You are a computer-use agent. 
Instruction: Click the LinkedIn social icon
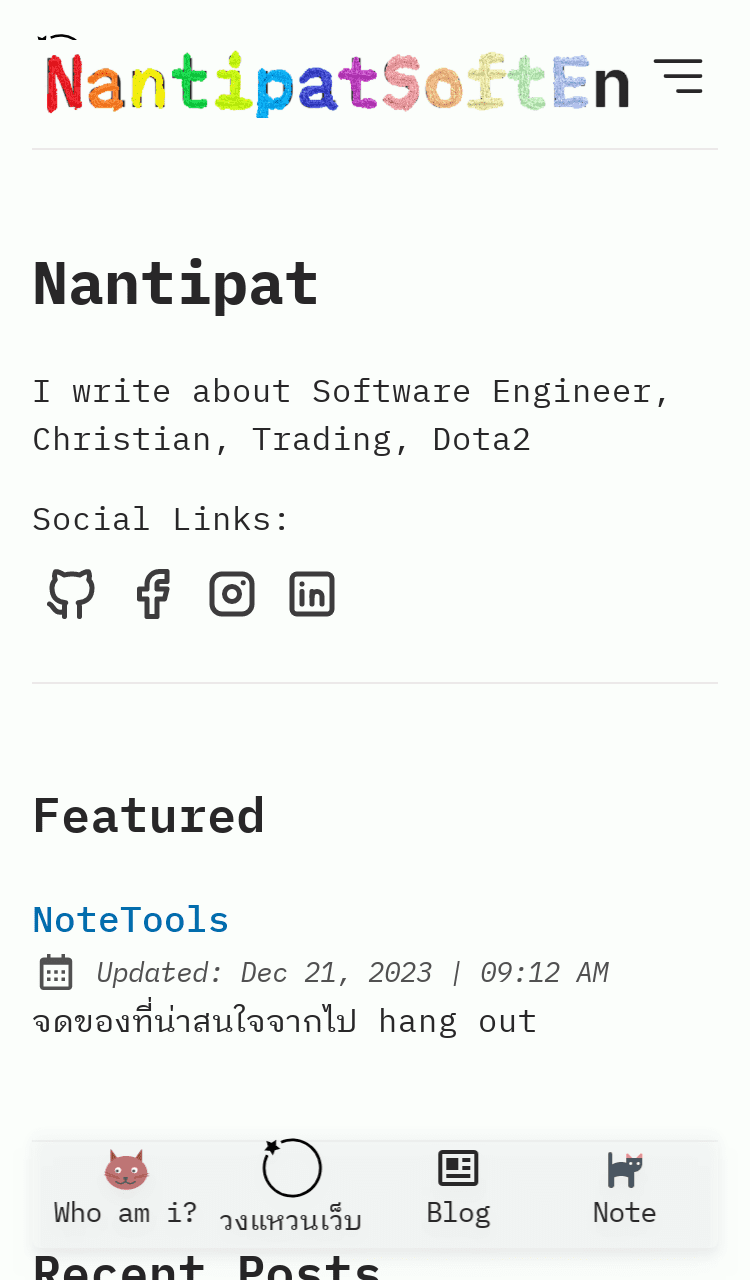[312, 594]
